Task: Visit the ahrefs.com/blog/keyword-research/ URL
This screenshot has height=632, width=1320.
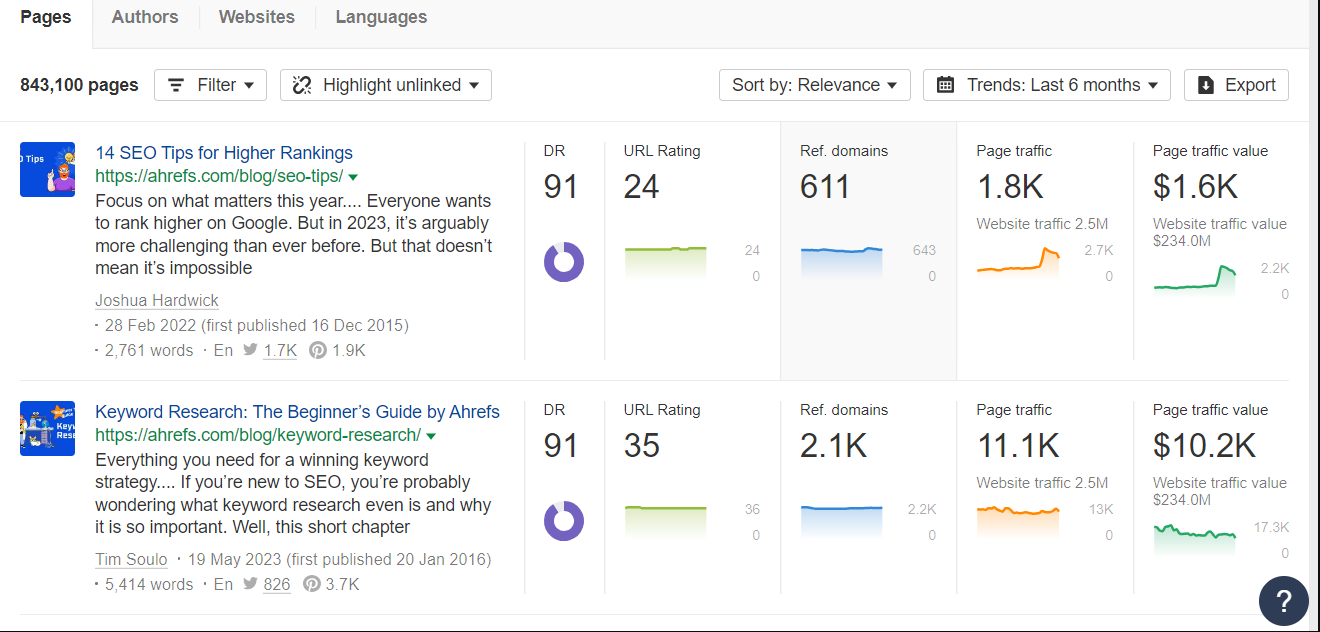Action: [258, 435]
